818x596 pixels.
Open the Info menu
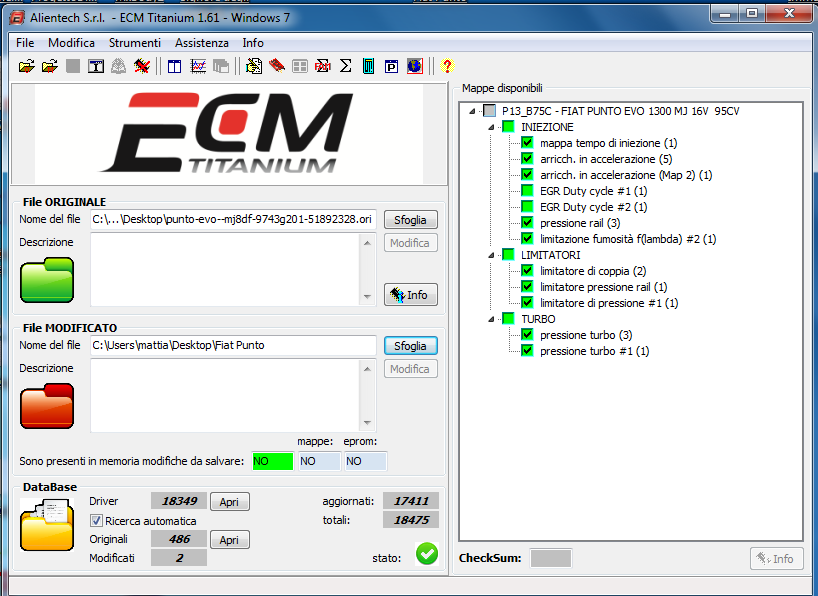tap(253, 43)
